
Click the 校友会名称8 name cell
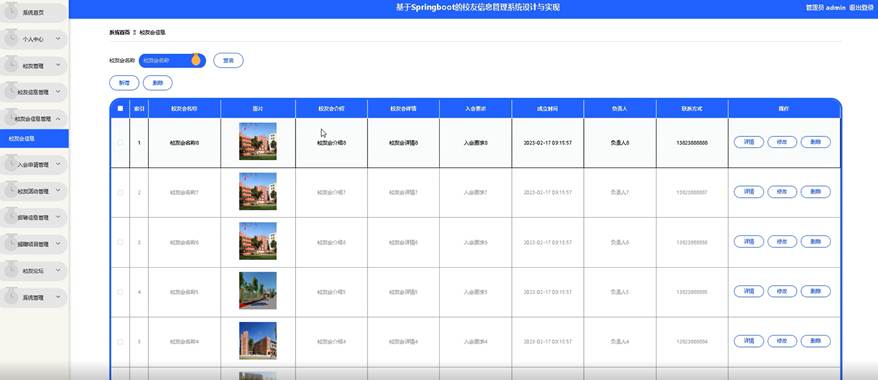tap(184, 143)
